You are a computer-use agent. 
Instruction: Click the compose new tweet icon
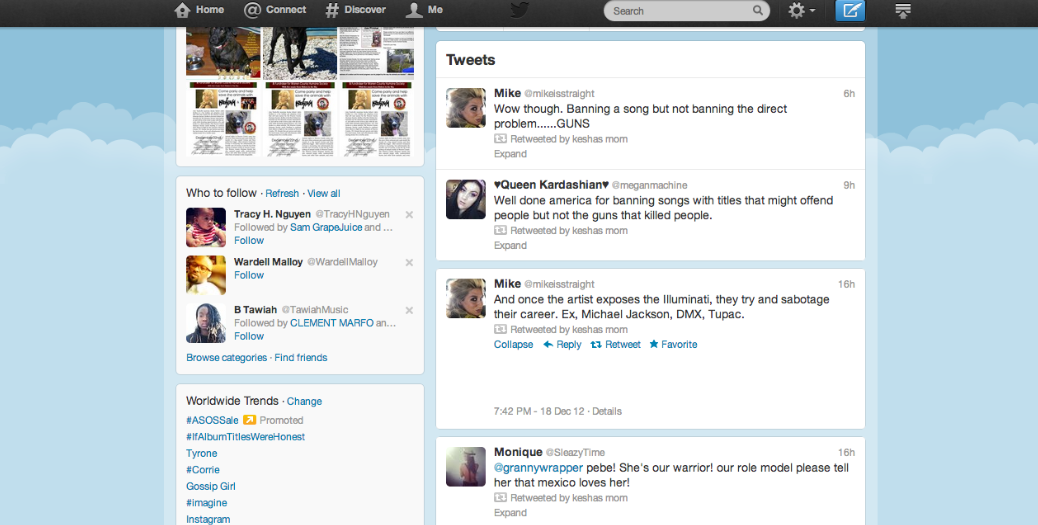pos(850,11)
